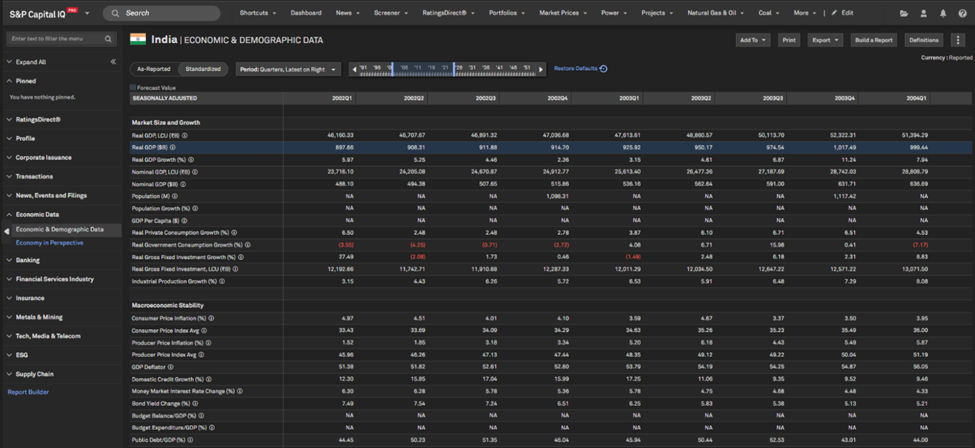Screen dimensions: 975x448
Task: Open the Screener menu
Action: tap(390, 12)
